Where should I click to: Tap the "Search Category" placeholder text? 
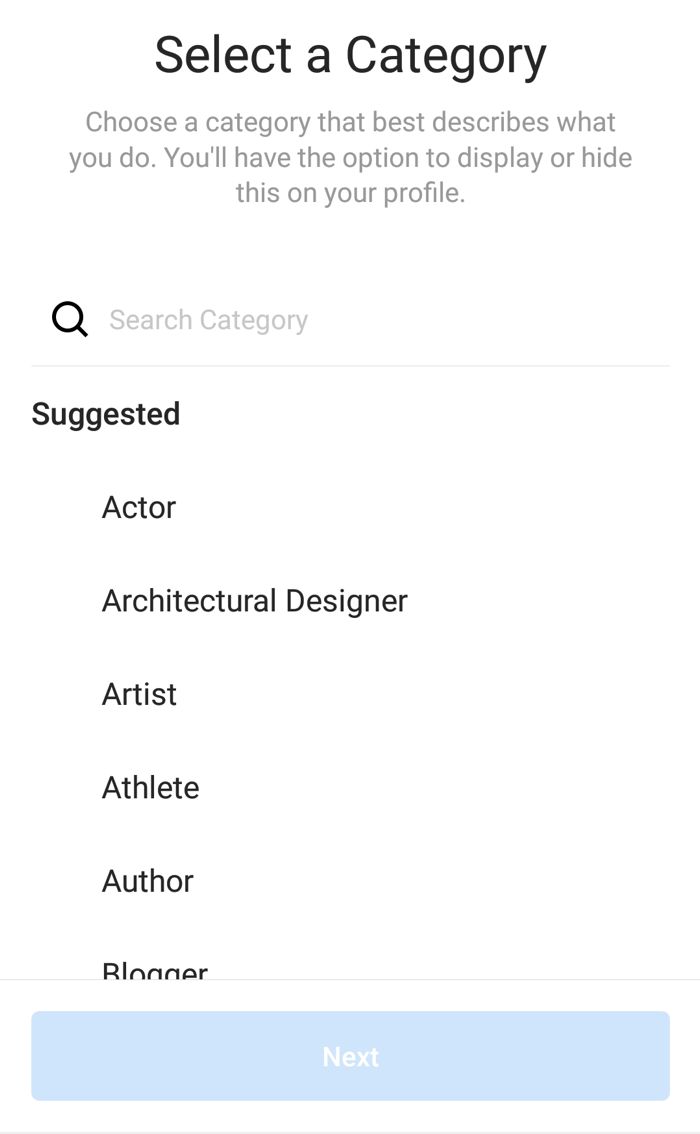coord(208,320)
